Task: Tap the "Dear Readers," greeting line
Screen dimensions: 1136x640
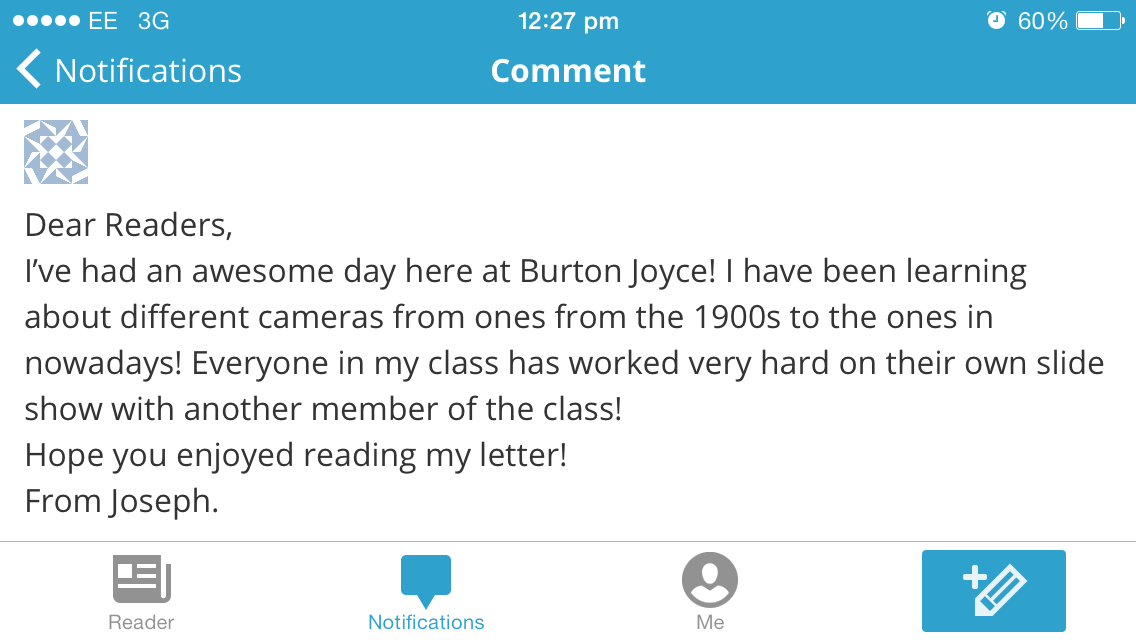Action: pyautogui.click(x=128, y=225)
